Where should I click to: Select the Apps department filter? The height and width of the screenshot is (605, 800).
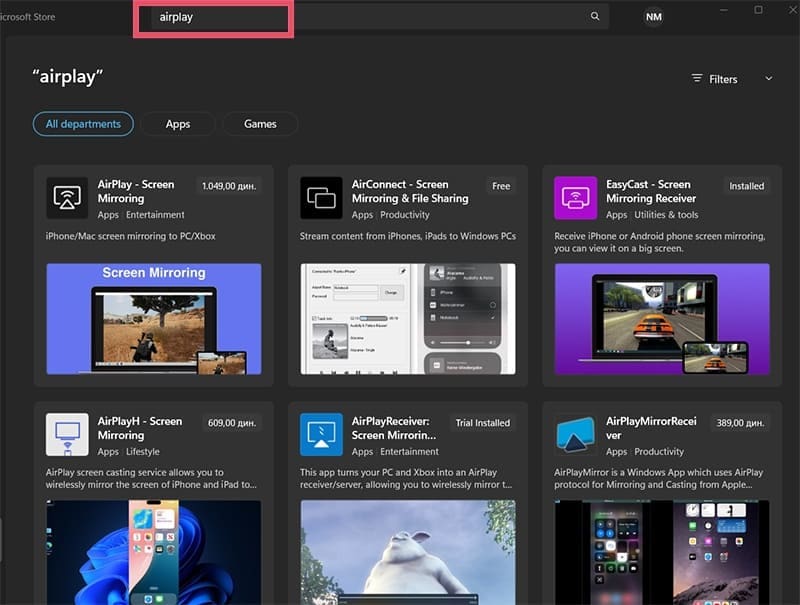(178, 123)
